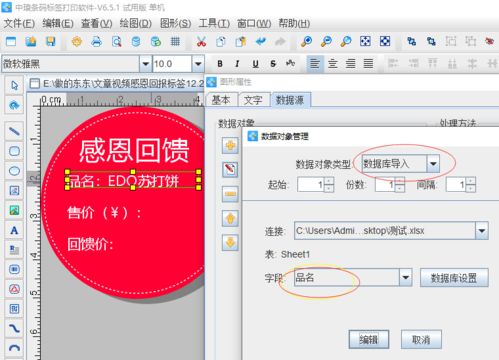Select the ellipse drawing tool
The image size is (499, 360).
coord(14,171)
